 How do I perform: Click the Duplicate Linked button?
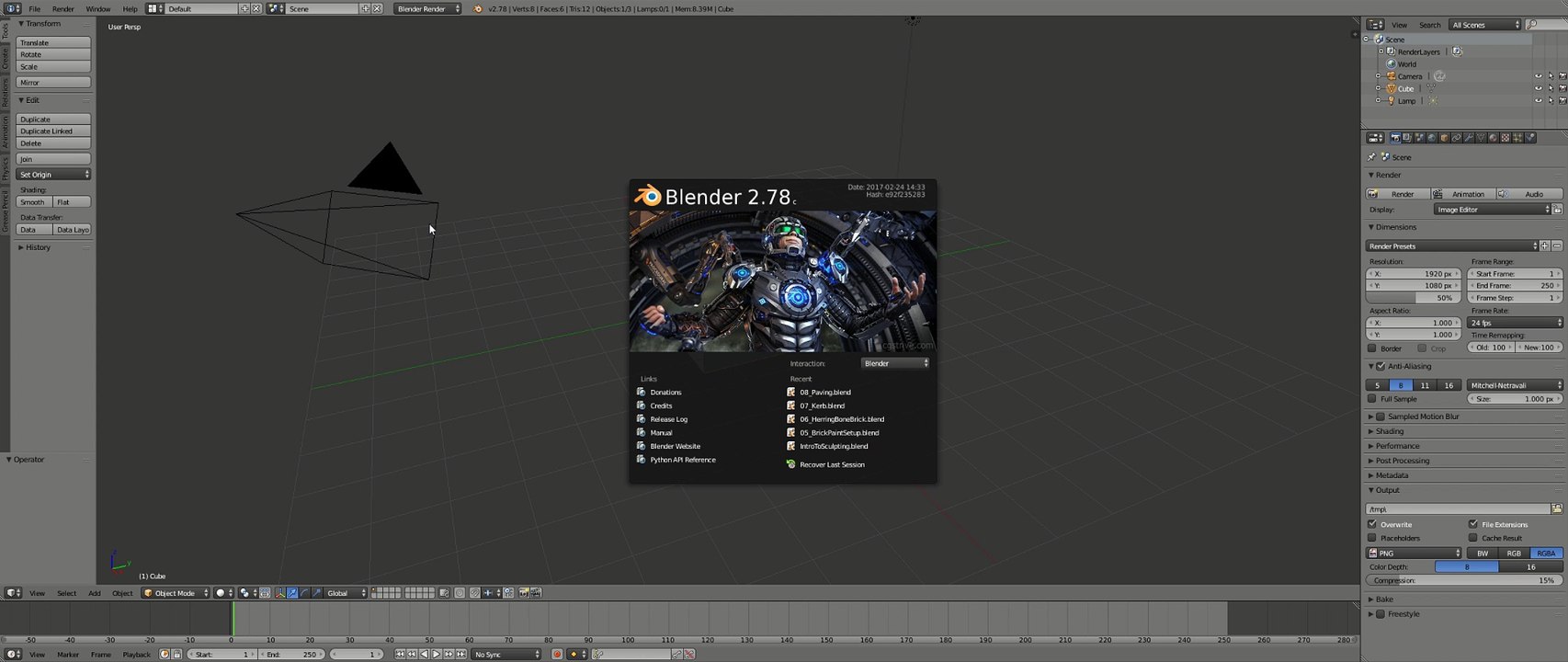coord(53,131)
